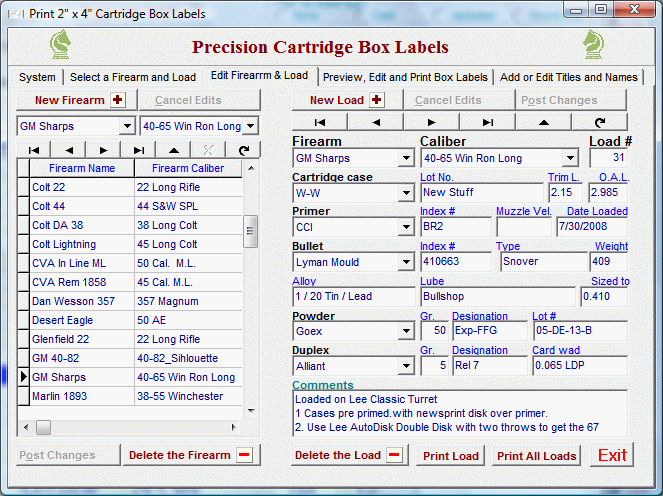
Task: Click Delete the Load button
Action: 350,455
